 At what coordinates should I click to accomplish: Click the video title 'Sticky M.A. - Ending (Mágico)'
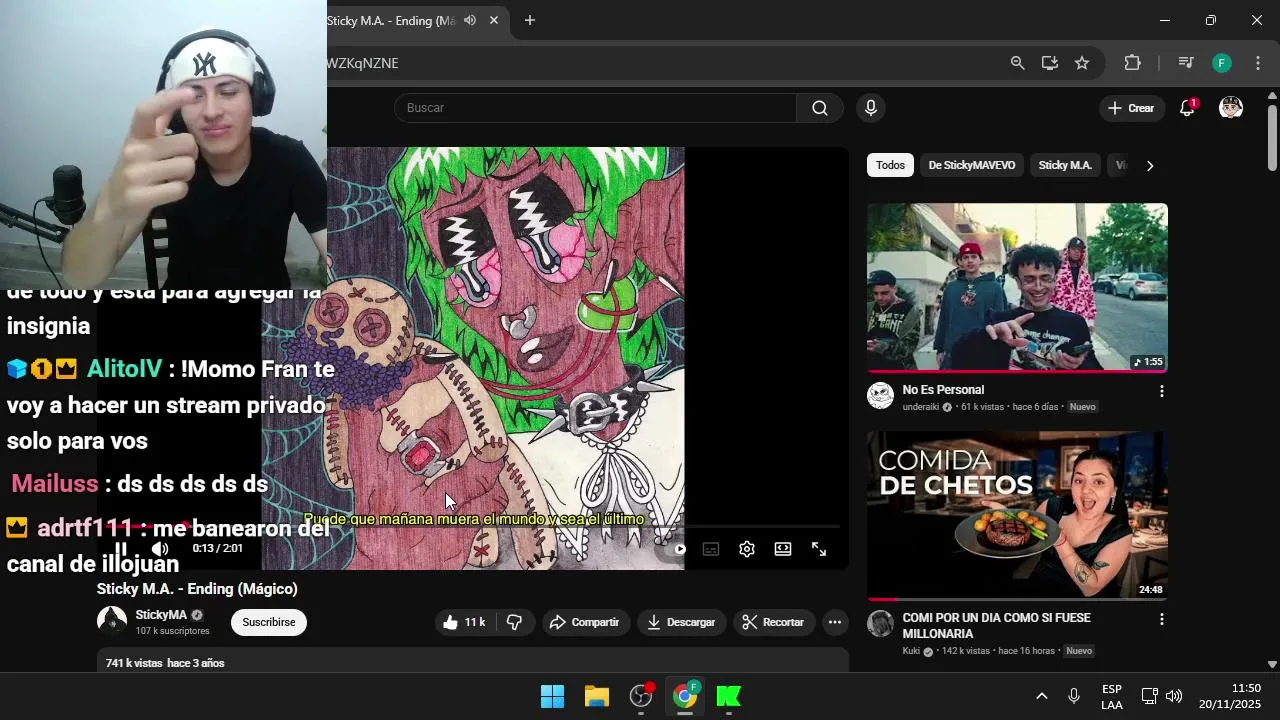coord(197,589)
